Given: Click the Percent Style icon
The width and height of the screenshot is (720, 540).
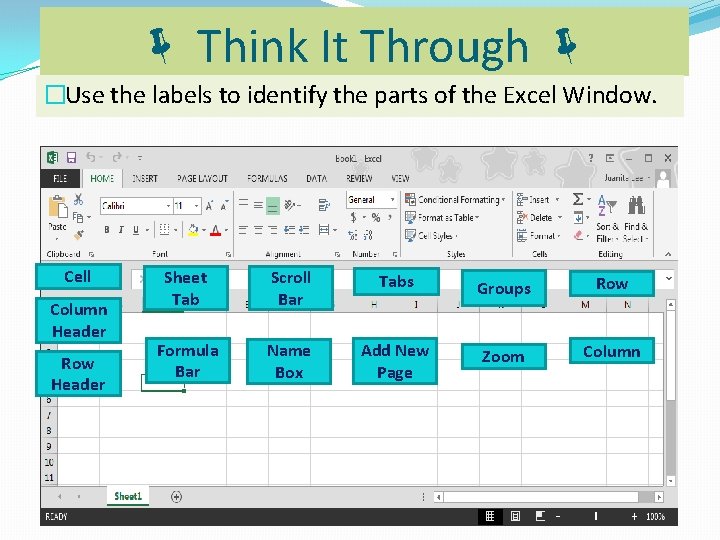Looking at the screenshot, I should tap(376, 217).
